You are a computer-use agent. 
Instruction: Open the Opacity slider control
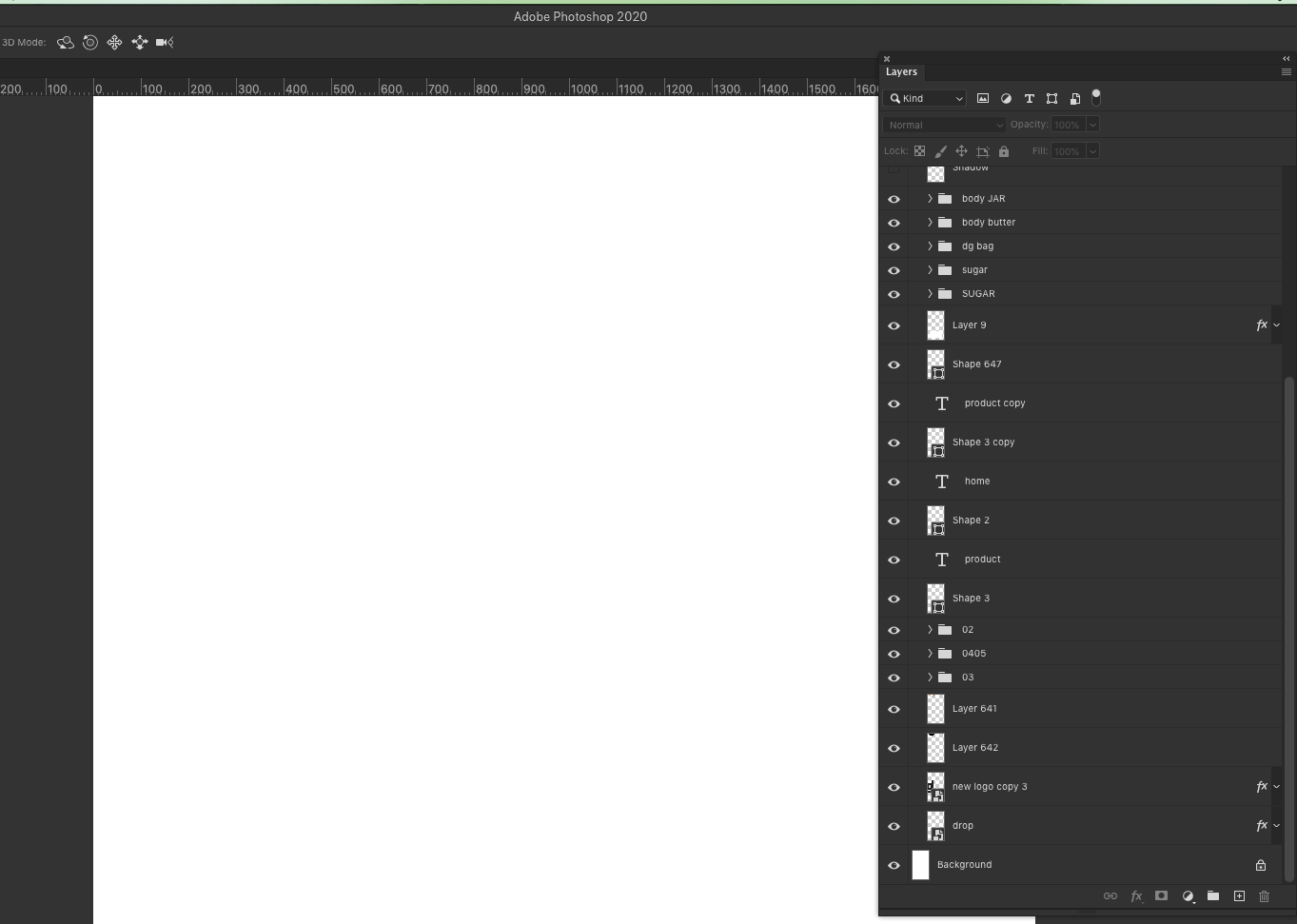(x=1092, y=125)
